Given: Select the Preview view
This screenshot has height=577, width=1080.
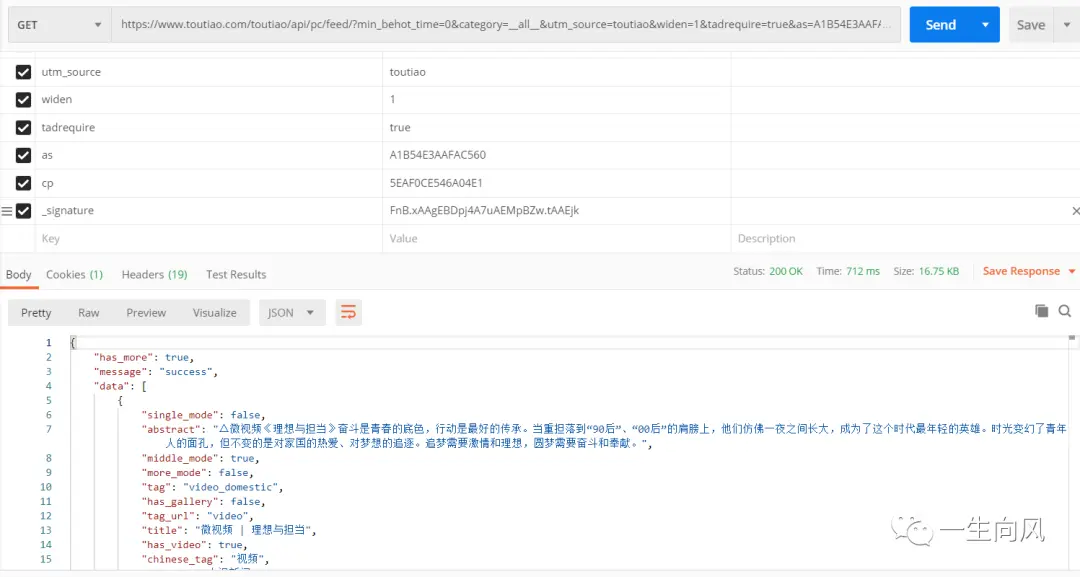Looking at the screenshot, I should click(146, 313).
